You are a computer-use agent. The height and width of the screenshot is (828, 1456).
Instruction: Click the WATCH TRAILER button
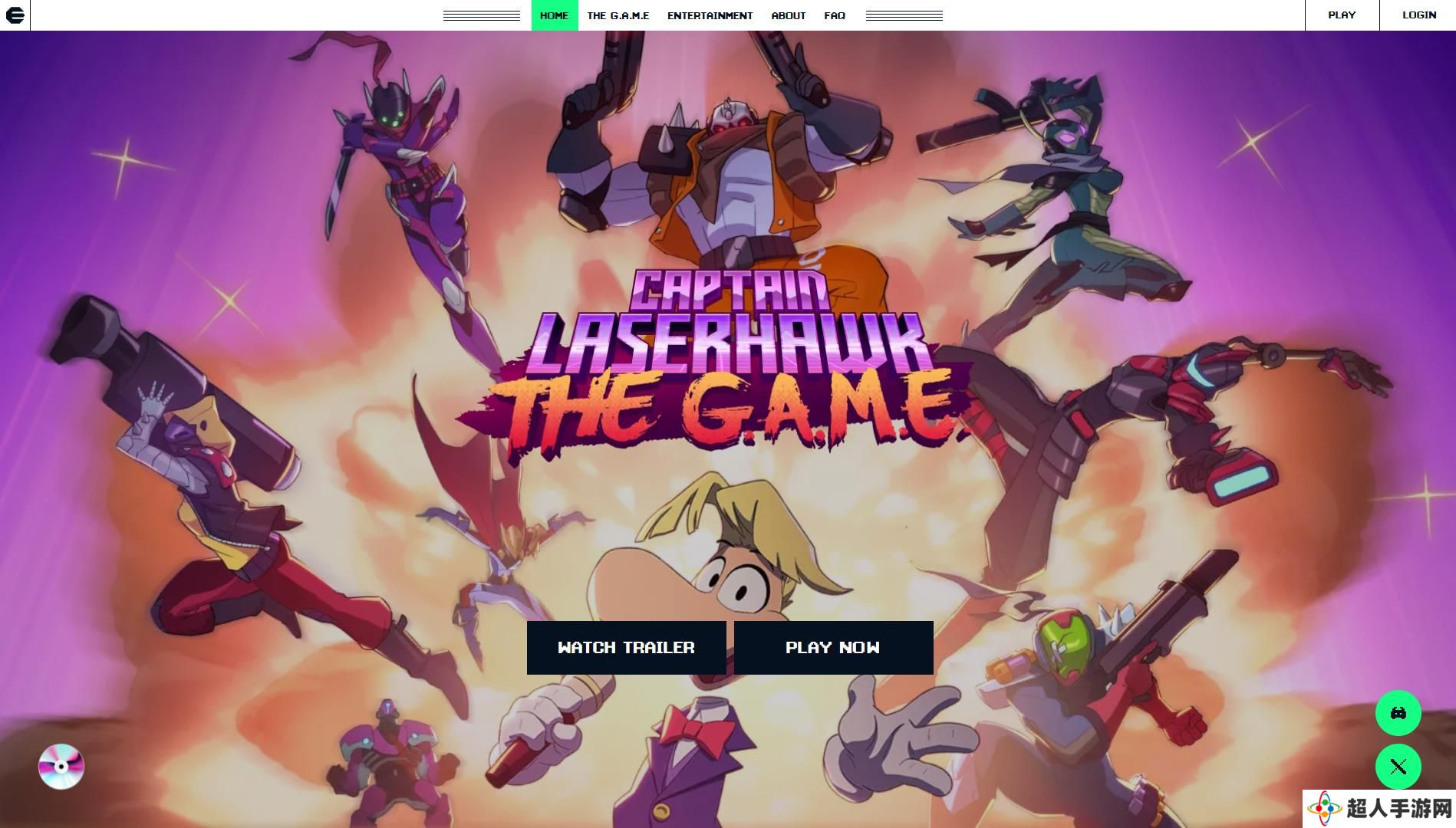pyautogui.click(x=626, y=648)
